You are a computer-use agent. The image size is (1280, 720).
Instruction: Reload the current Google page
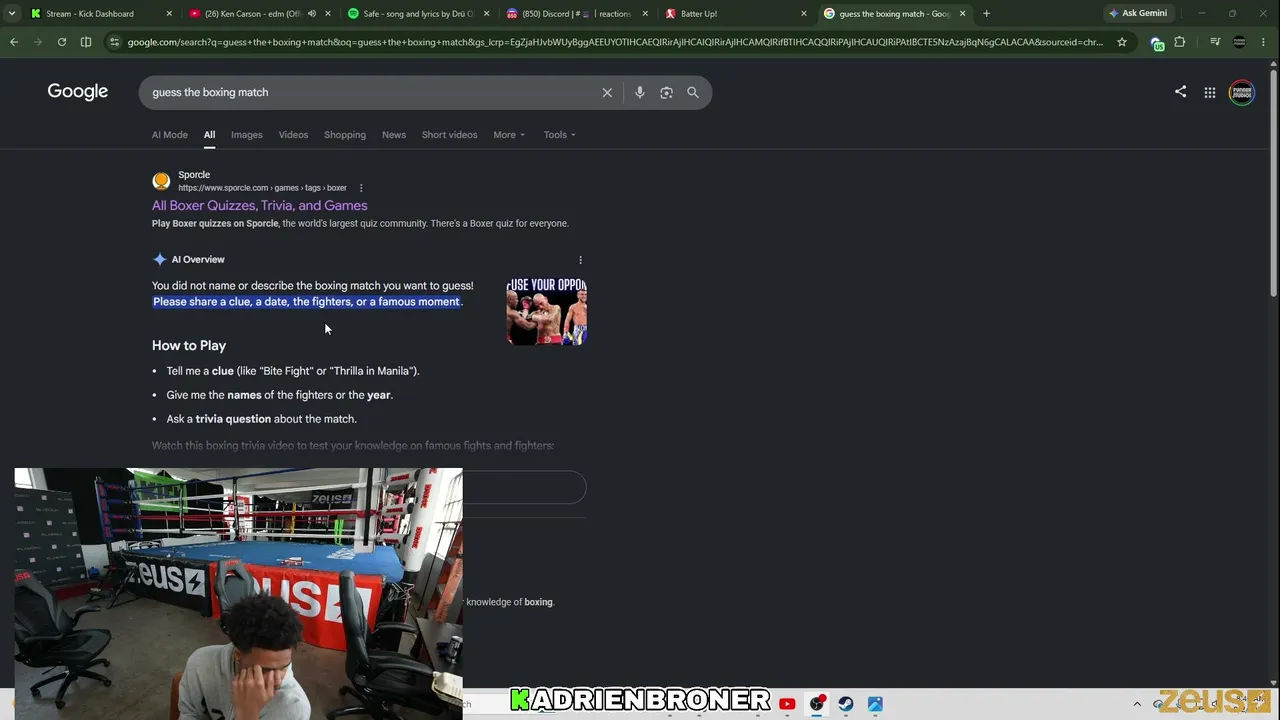pyautogui.click(x=62, y=42)
